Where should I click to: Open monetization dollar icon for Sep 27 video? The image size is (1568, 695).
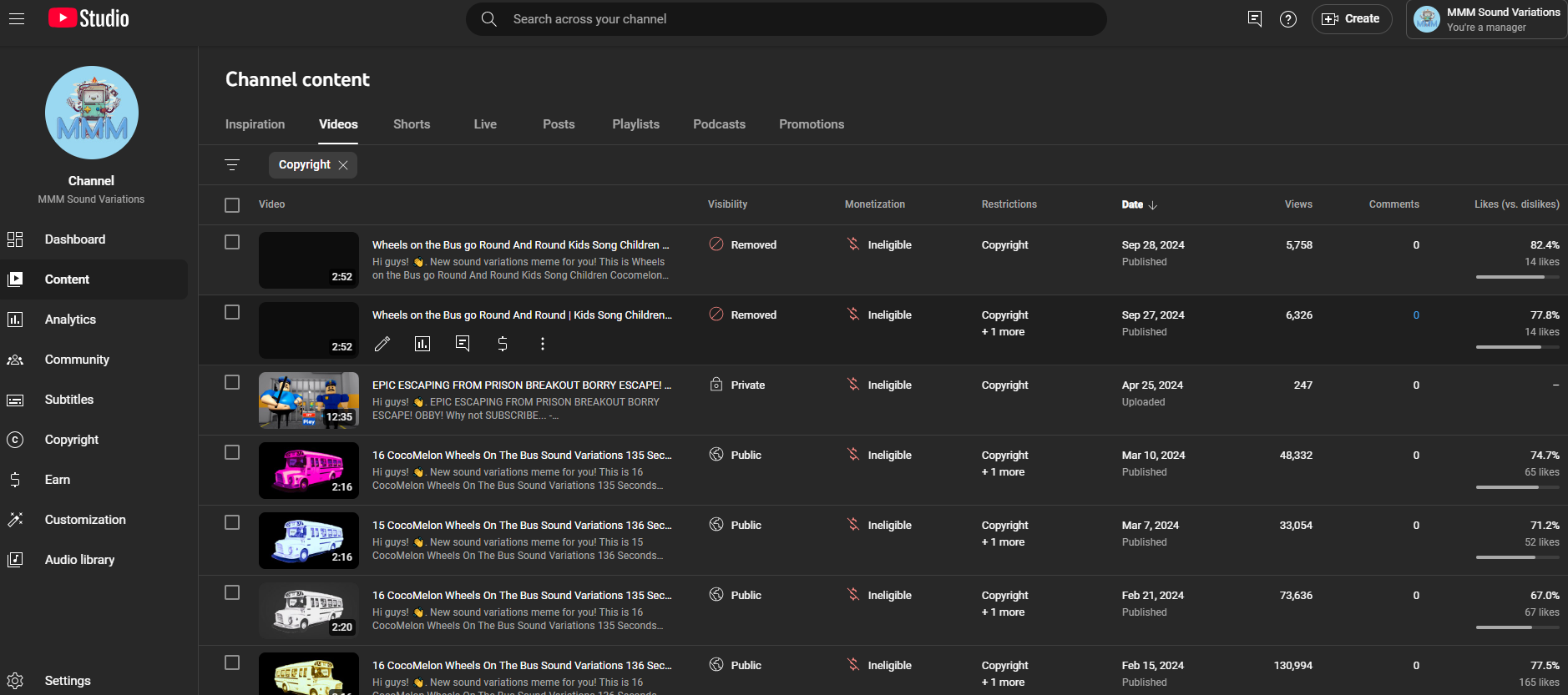point(503,344)
